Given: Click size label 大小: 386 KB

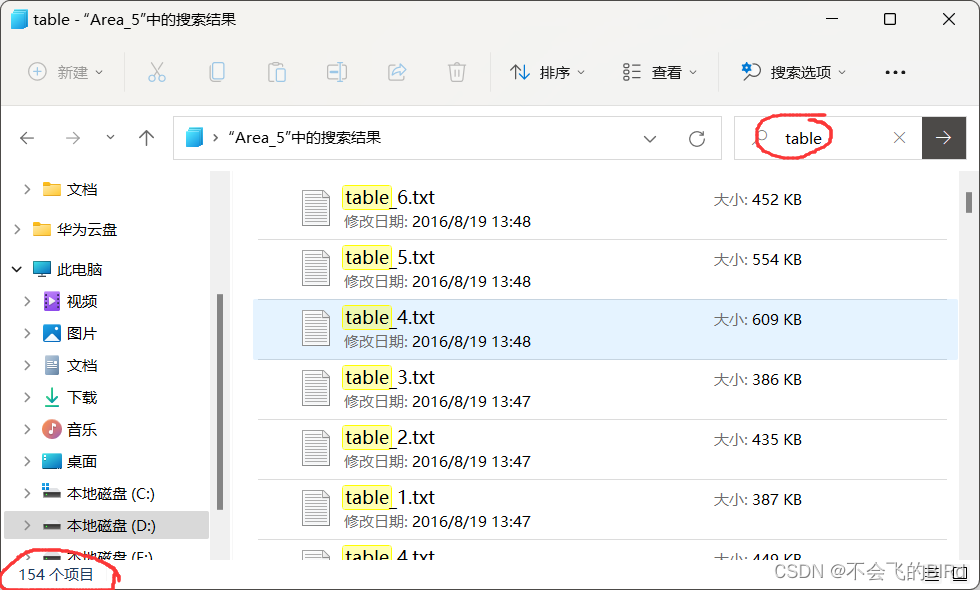Looking at the screenshot, I should (758, 380).
